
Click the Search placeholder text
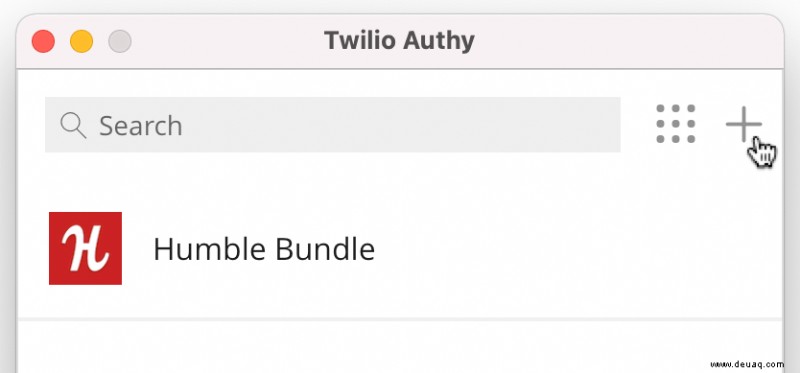click(x=140, y=126)
